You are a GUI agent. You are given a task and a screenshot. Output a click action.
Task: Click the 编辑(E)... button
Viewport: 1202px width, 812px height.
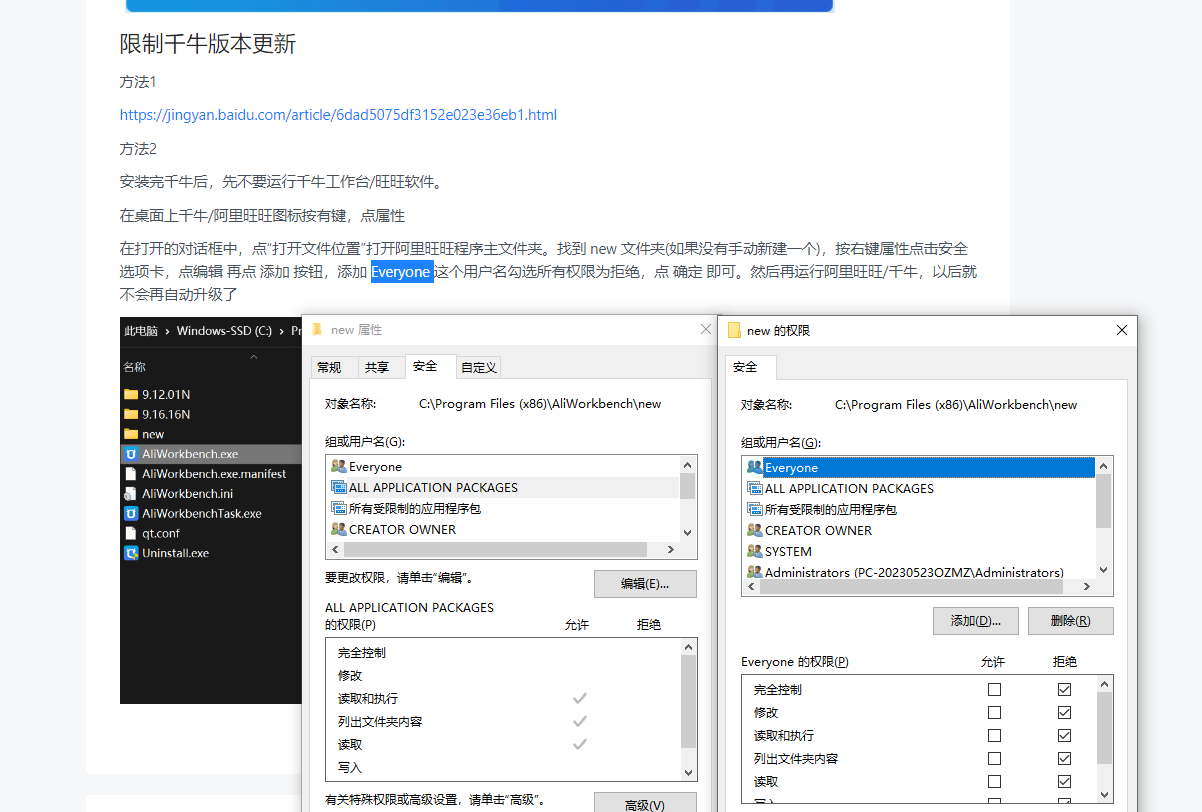point(645,584)
